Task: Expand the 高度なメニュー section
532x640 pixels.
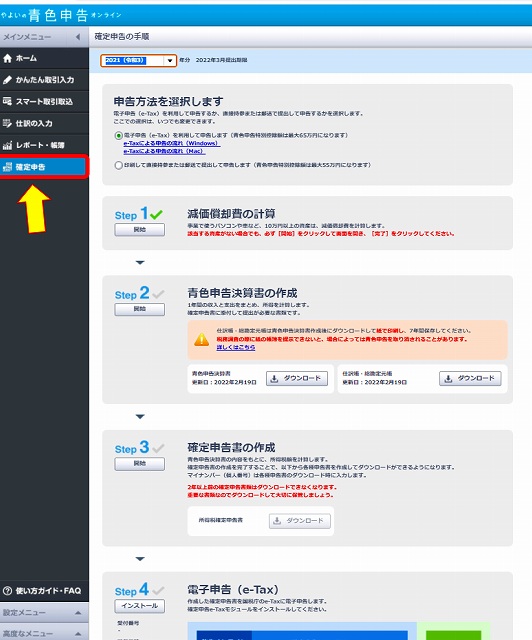Action: [44, 633]
